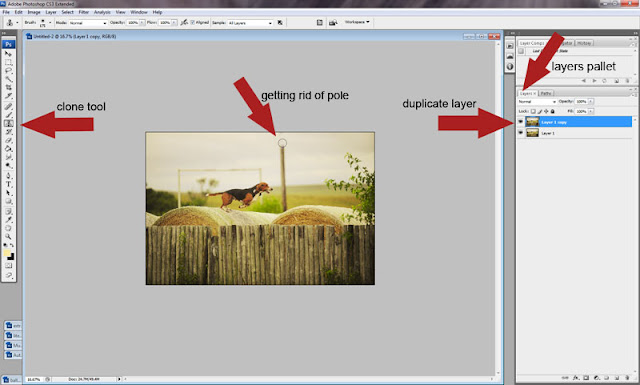Open the Edit menu
Screen dimensions: 640x385
coord(18,12)
